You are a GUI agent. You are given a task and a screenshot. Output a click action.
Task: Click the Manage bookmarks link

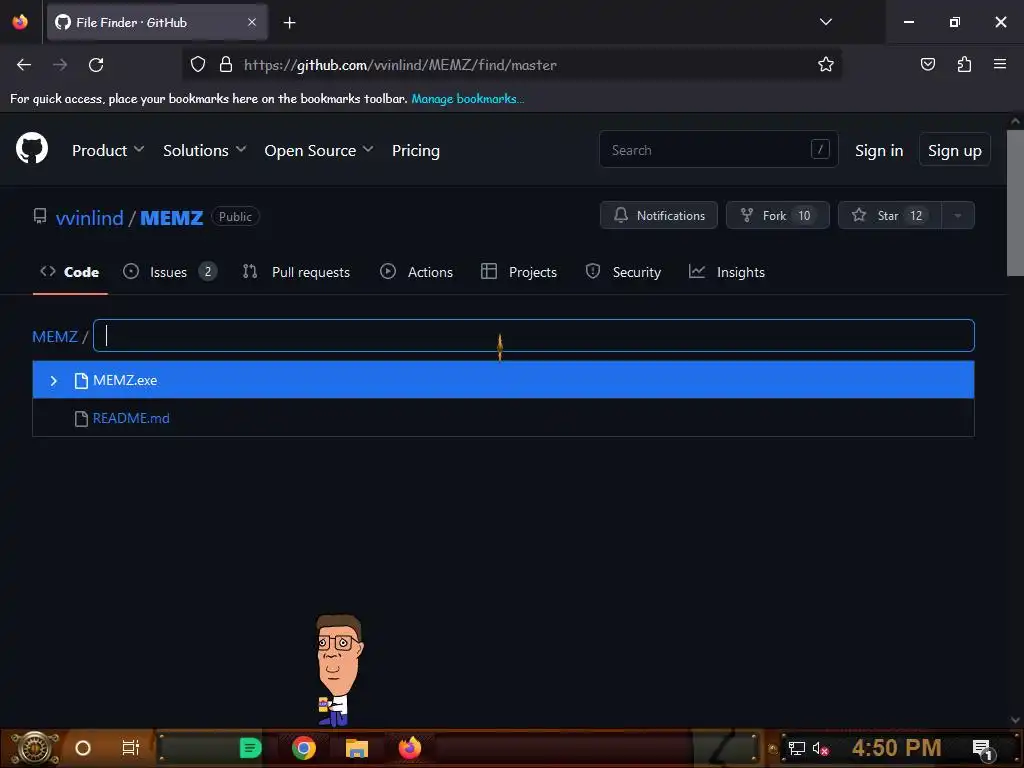click(x=468, y=99)
